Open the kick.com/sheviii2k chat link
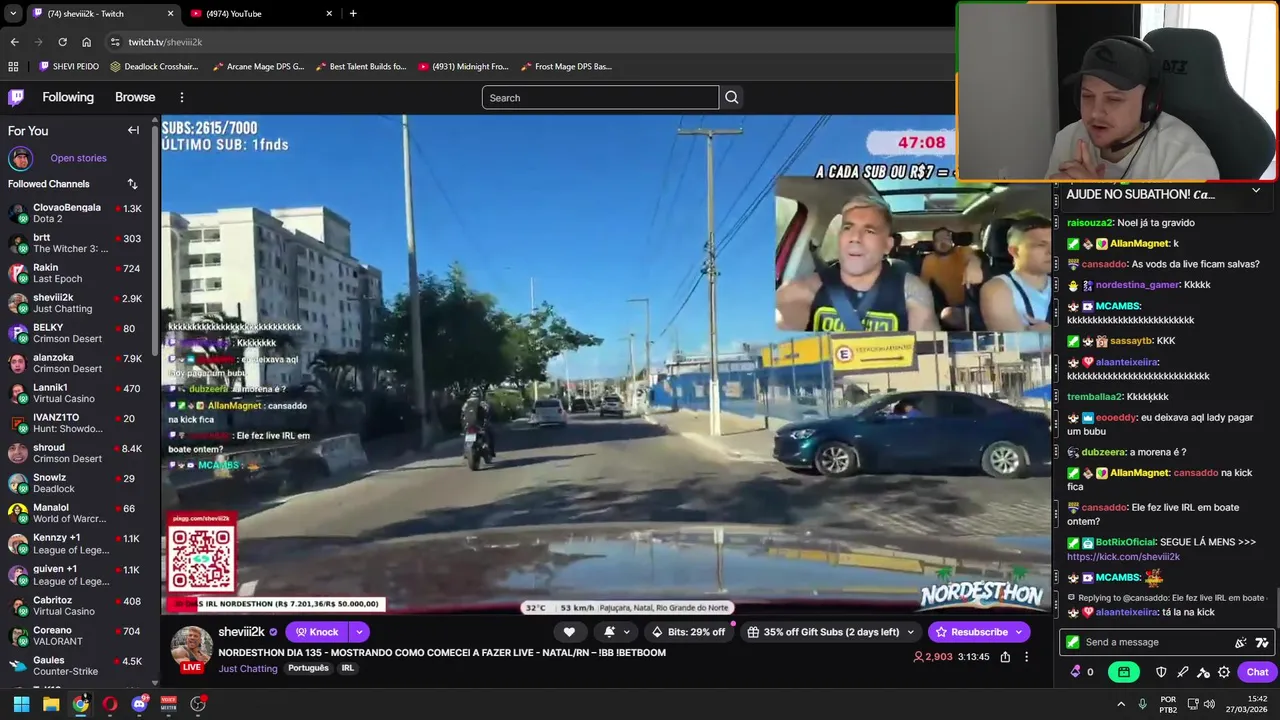Image resolution: width=1280 pixels, height=720 pixels. point(1123,556)
